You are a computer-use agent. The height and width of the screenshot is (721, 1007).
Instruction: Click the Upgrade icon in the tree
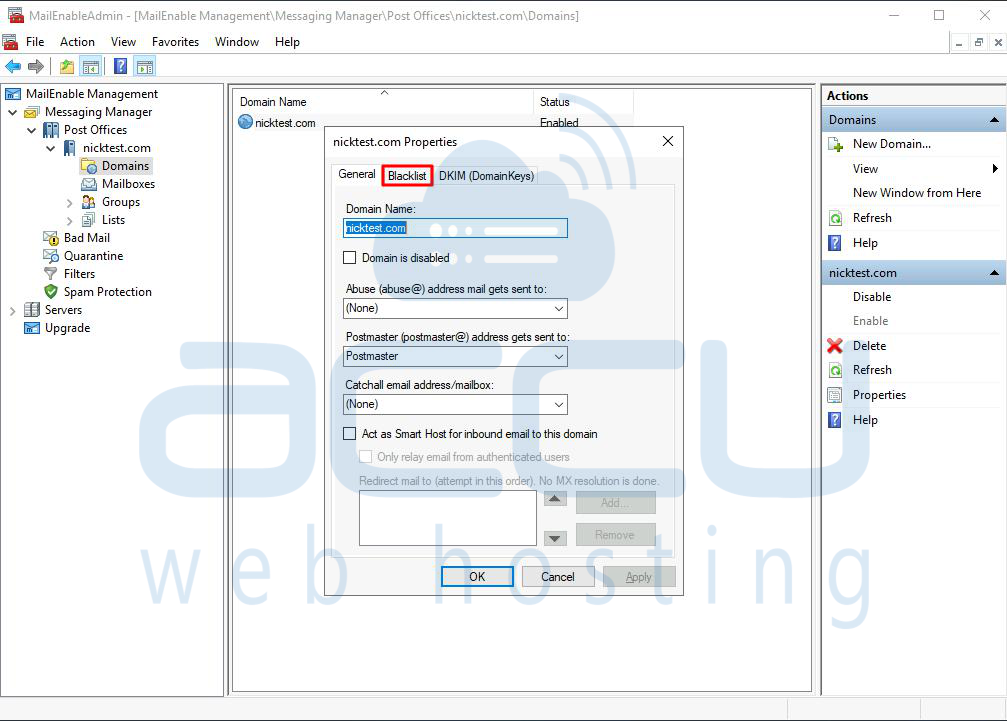click(x=32, y=328)
